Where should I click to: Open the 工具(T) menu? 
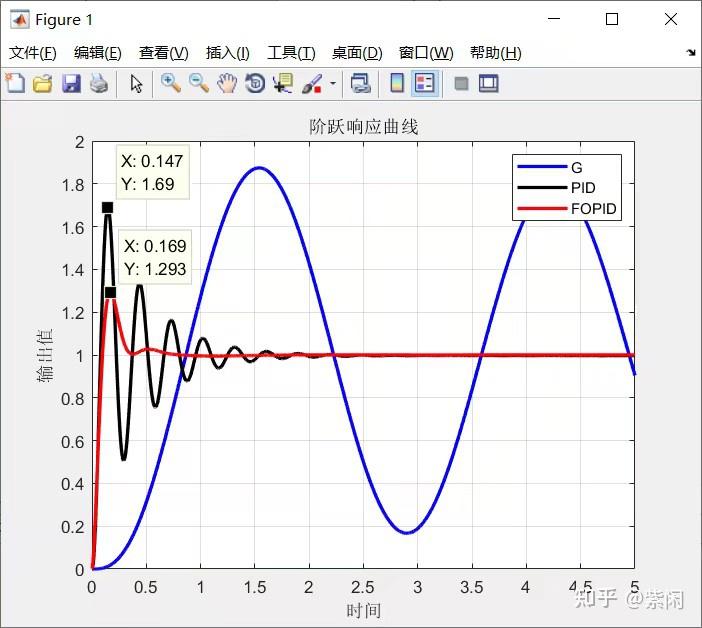click(291, 53)
